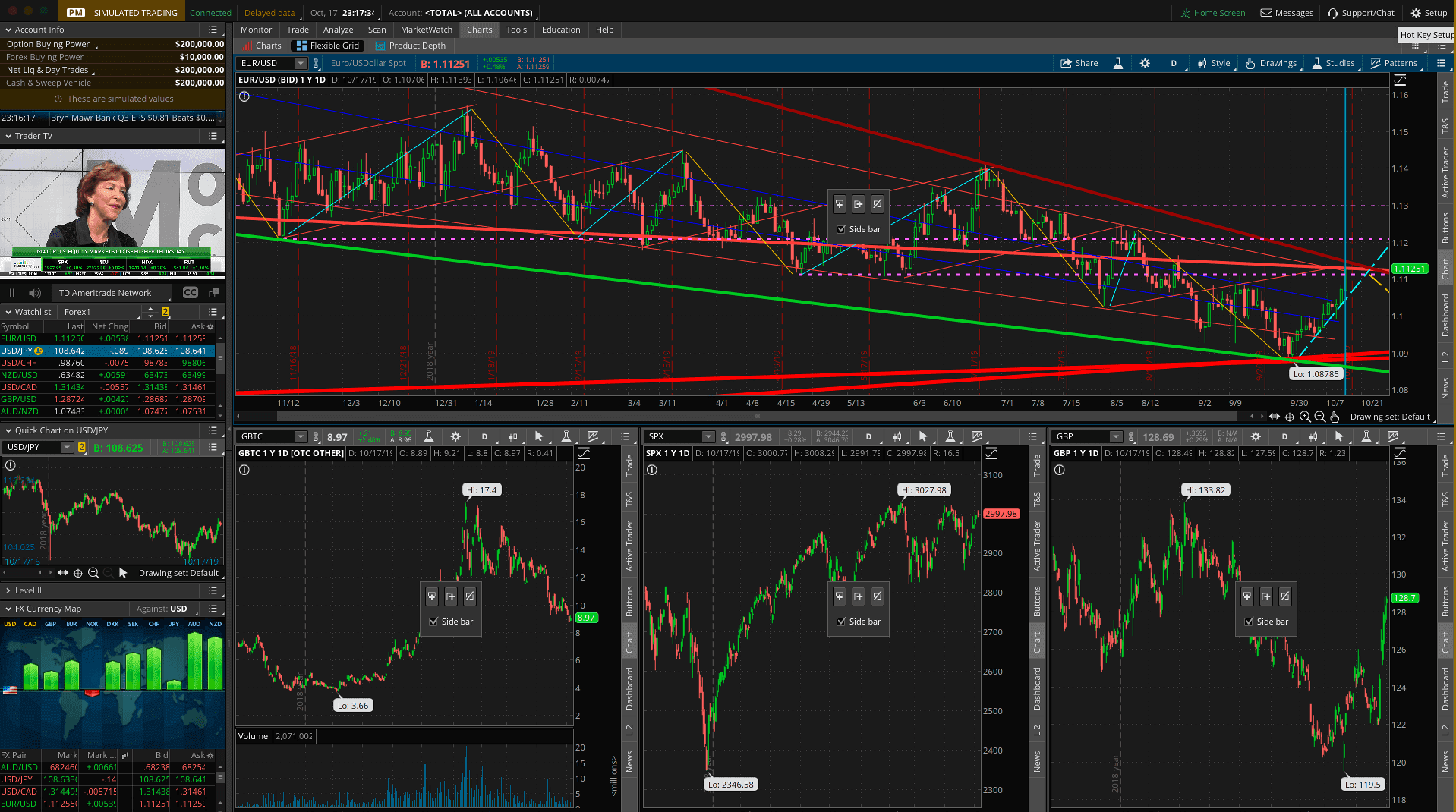The height and width of the screenshot is (812, 1456).
Task: Open Against USD currency selector
Action: [x=178, y=609]
